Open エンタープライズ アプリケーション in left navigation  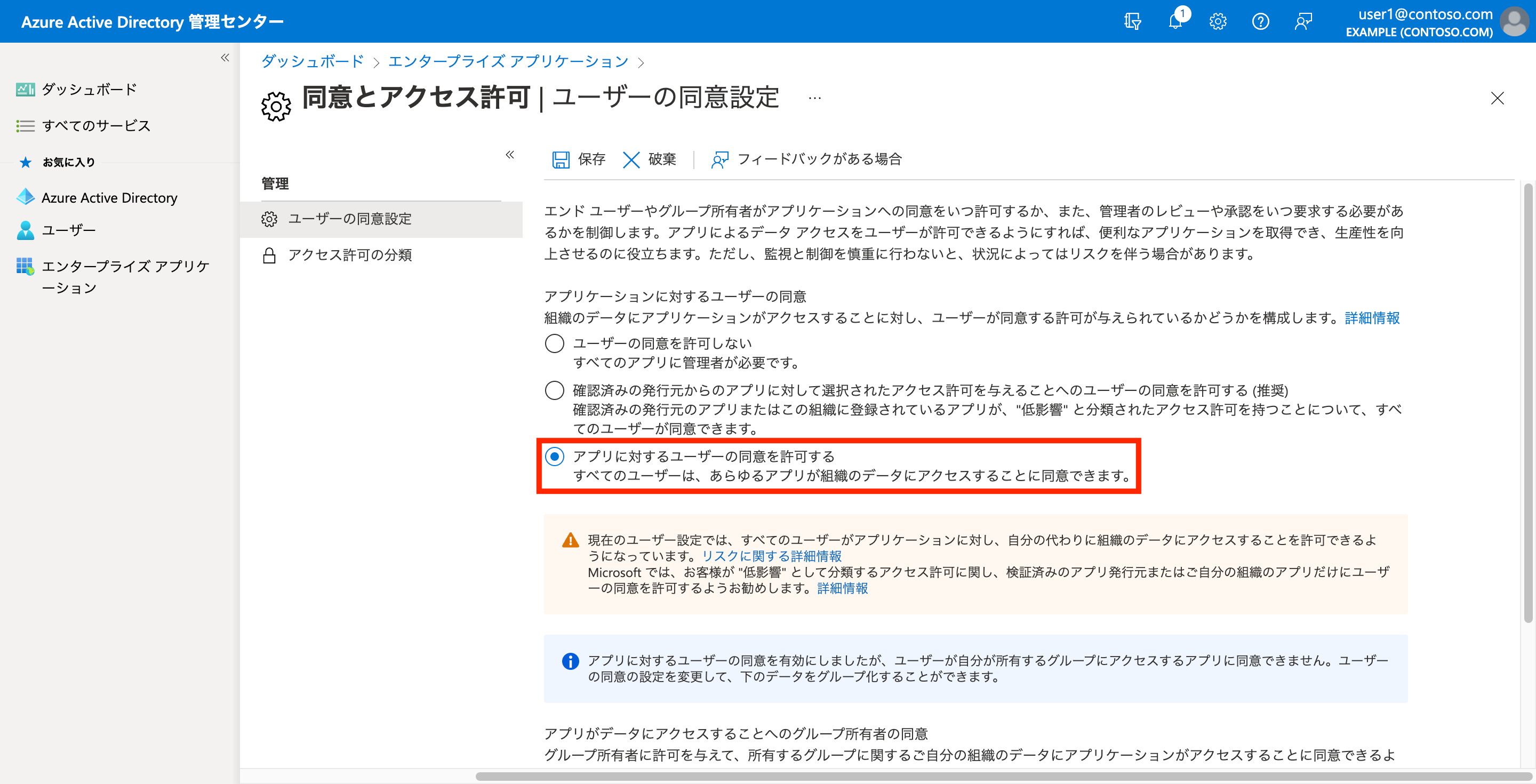click(x=125, y=277)
